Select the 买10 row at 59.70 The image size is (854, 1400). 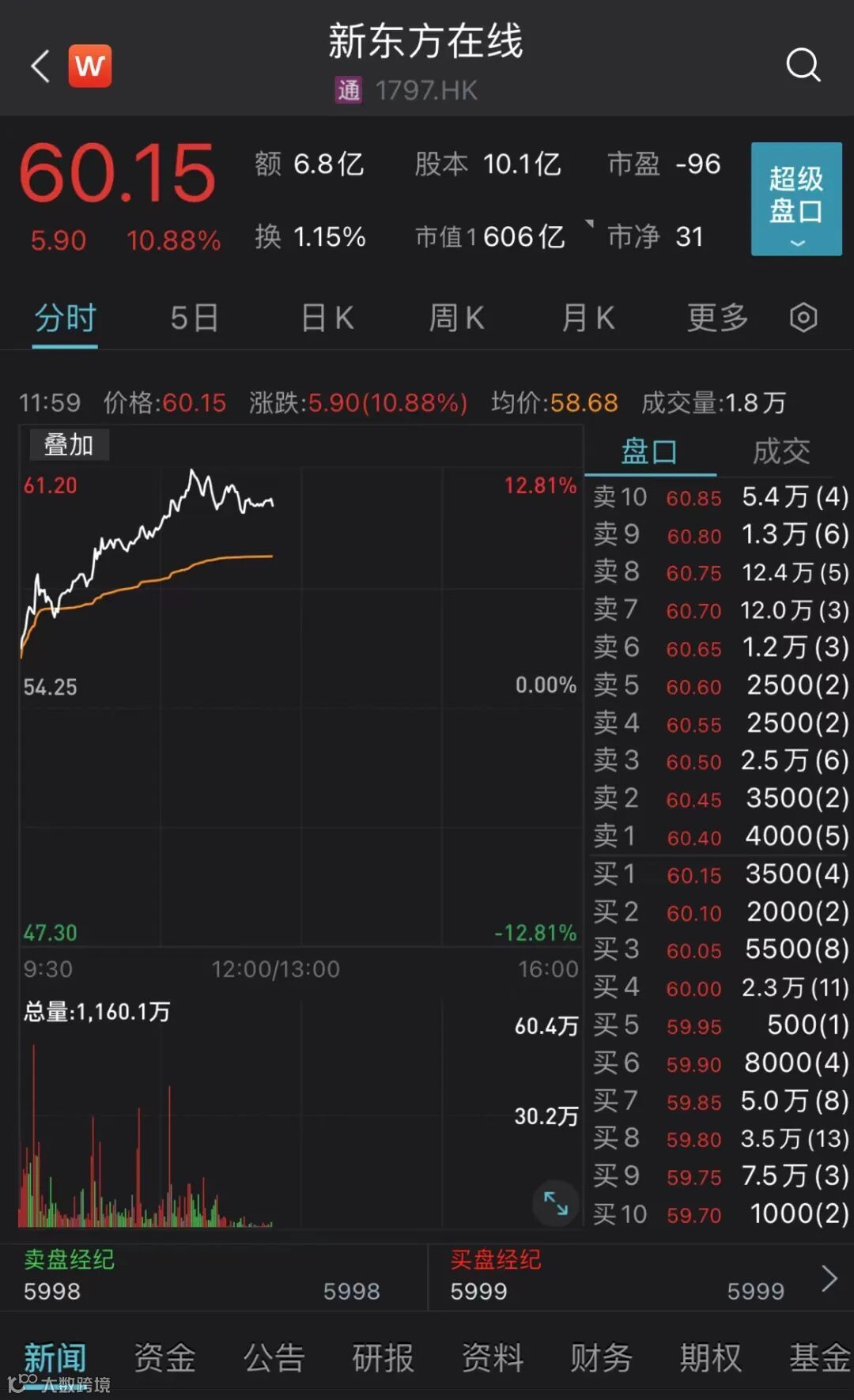pos(720,1213)
